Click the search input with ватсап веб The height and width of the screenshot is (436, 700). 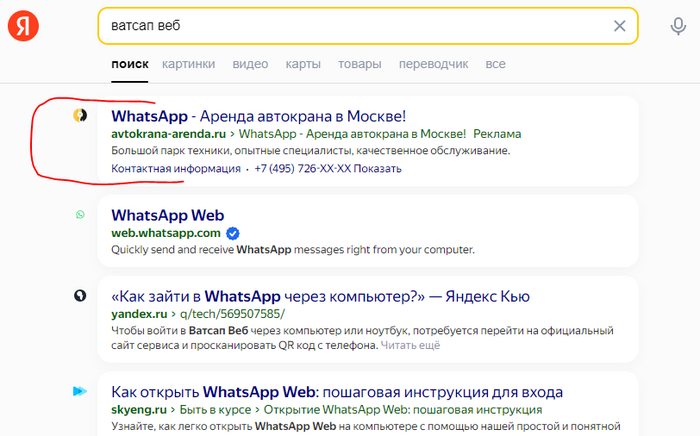coord(350,26)
